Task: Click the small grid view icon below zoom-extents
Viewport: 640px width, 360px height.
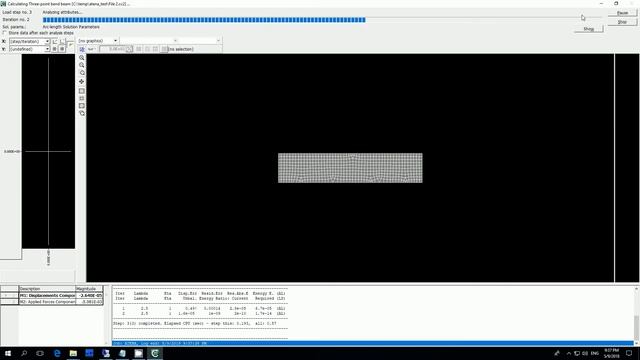Action: pos(82,98)
